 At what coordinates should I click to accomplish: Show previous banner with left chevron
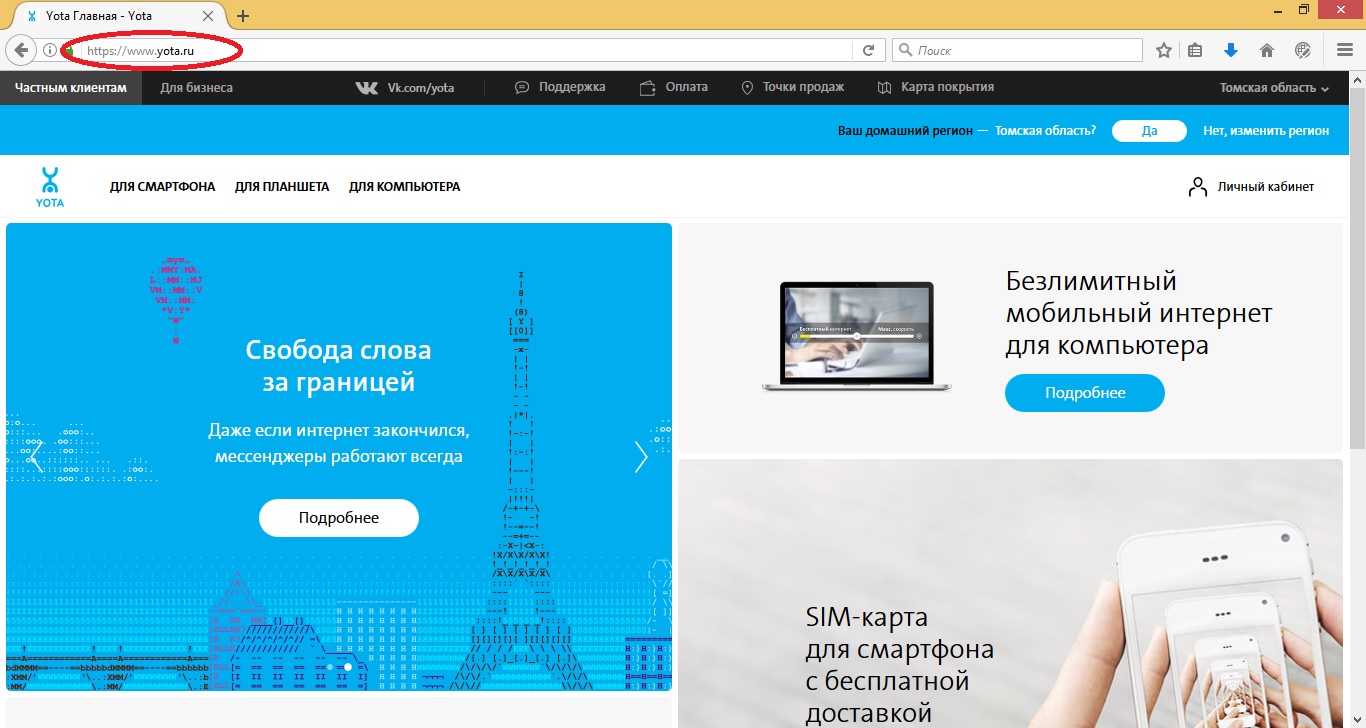point(36,457)
